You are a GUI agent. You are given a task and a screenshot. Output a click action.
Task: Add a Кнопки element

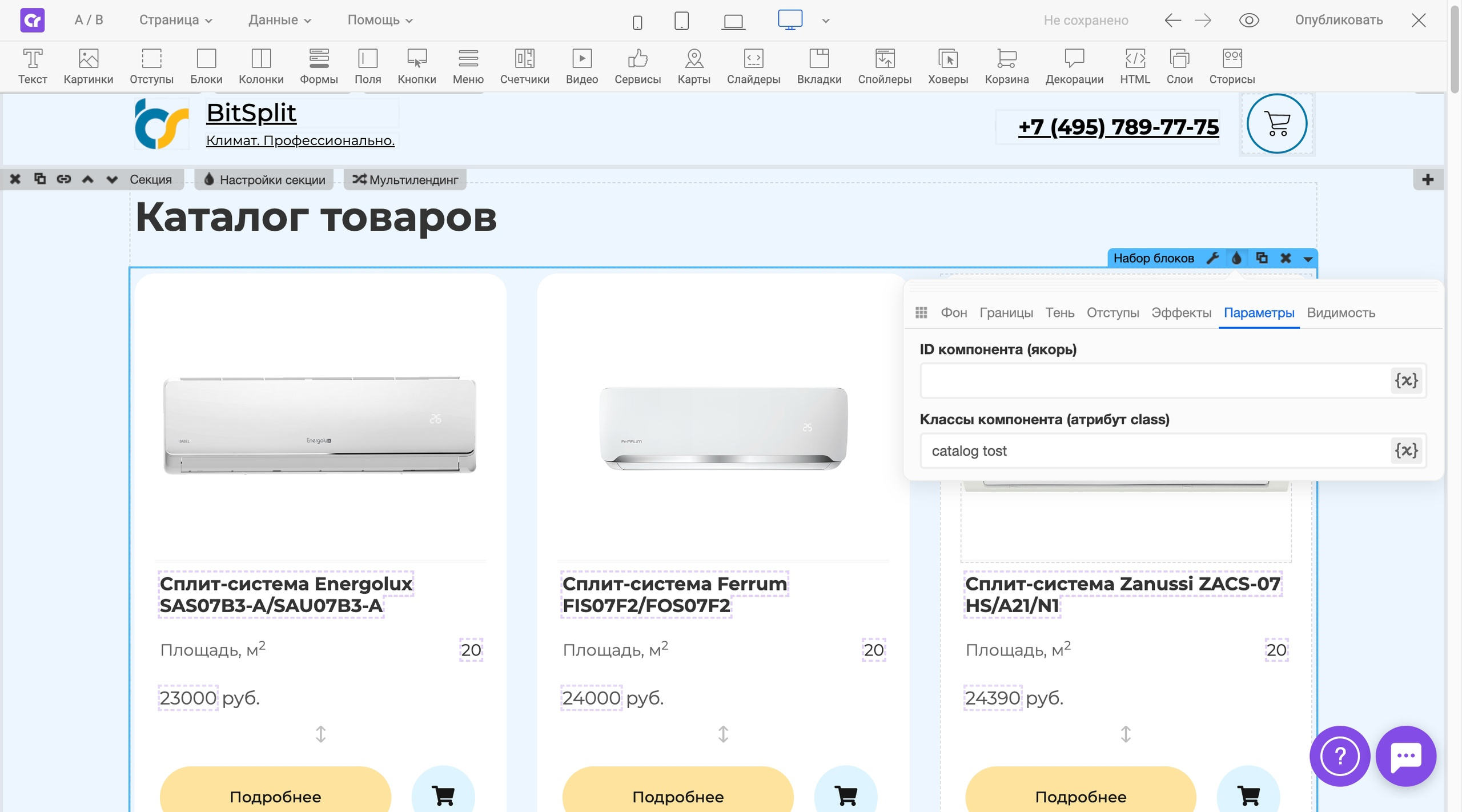[x=417, y=66]
